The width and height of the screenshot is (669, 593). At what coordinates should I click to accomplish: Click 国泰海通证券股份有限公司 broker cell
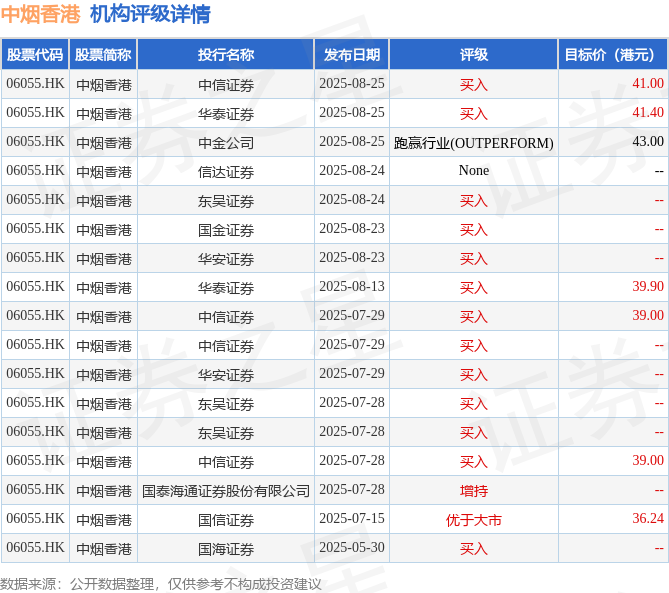click(226, 491)
